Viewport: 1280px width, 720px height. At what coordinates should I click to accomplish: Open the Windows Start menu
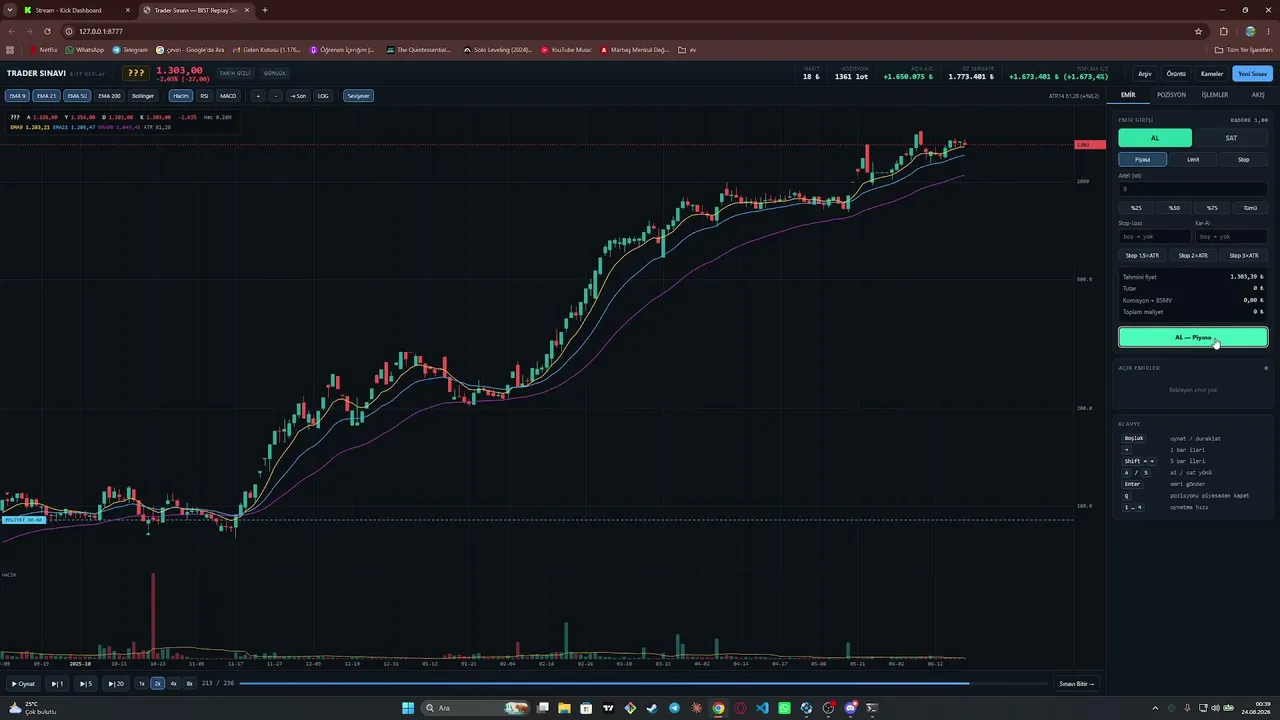click(x=408, y=708)
